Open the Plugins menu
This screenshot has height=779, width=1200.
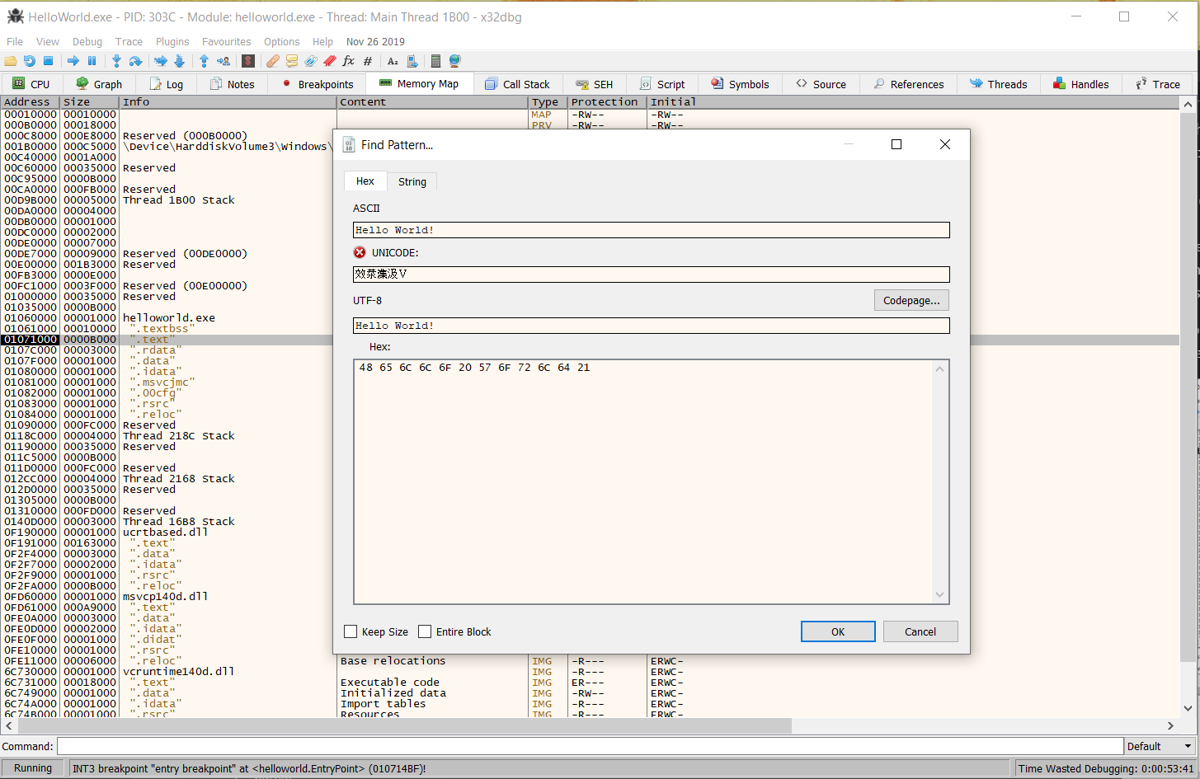[172, 42]
